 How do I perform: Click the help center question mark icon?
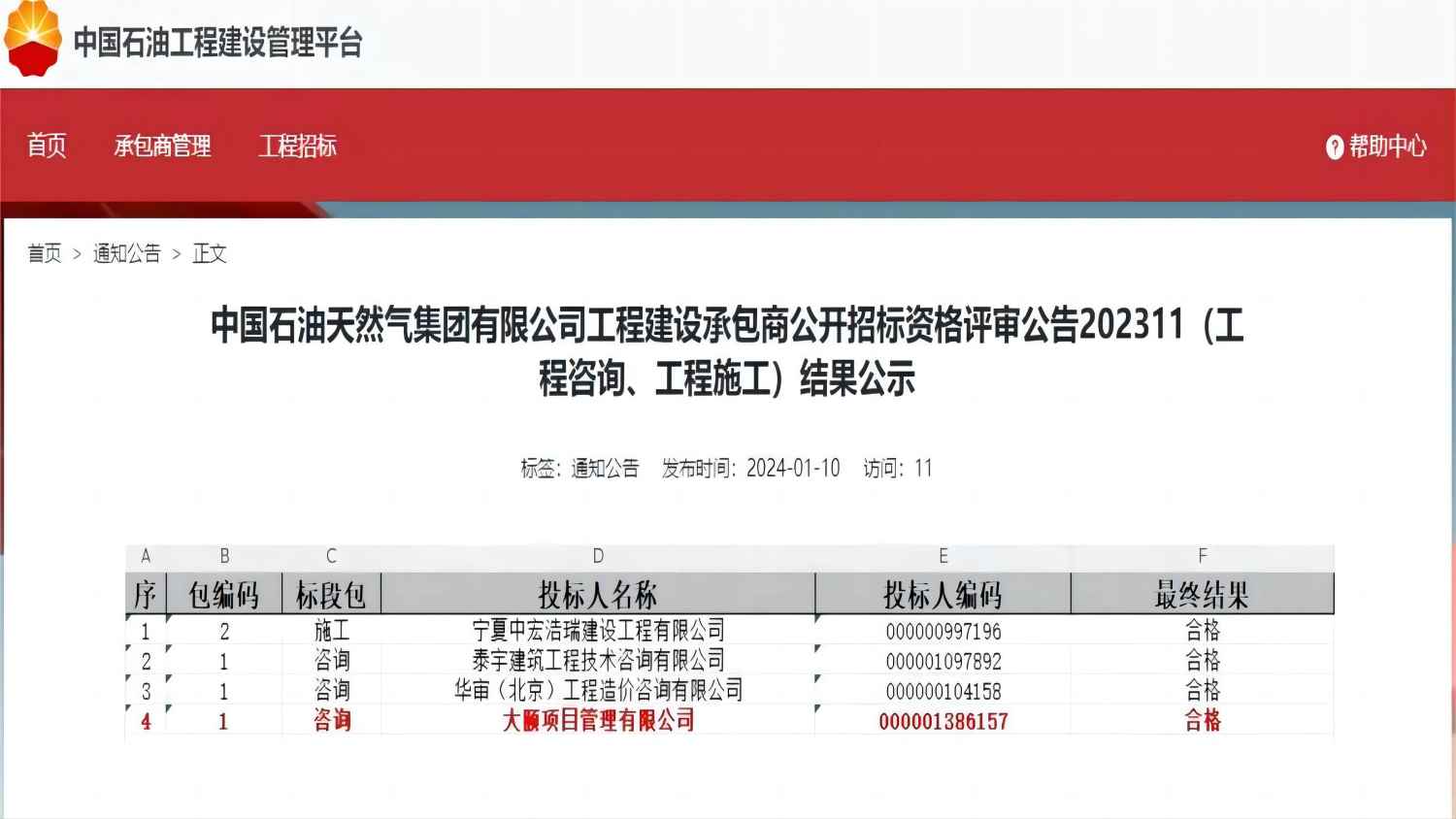(x=1335, y=147)
